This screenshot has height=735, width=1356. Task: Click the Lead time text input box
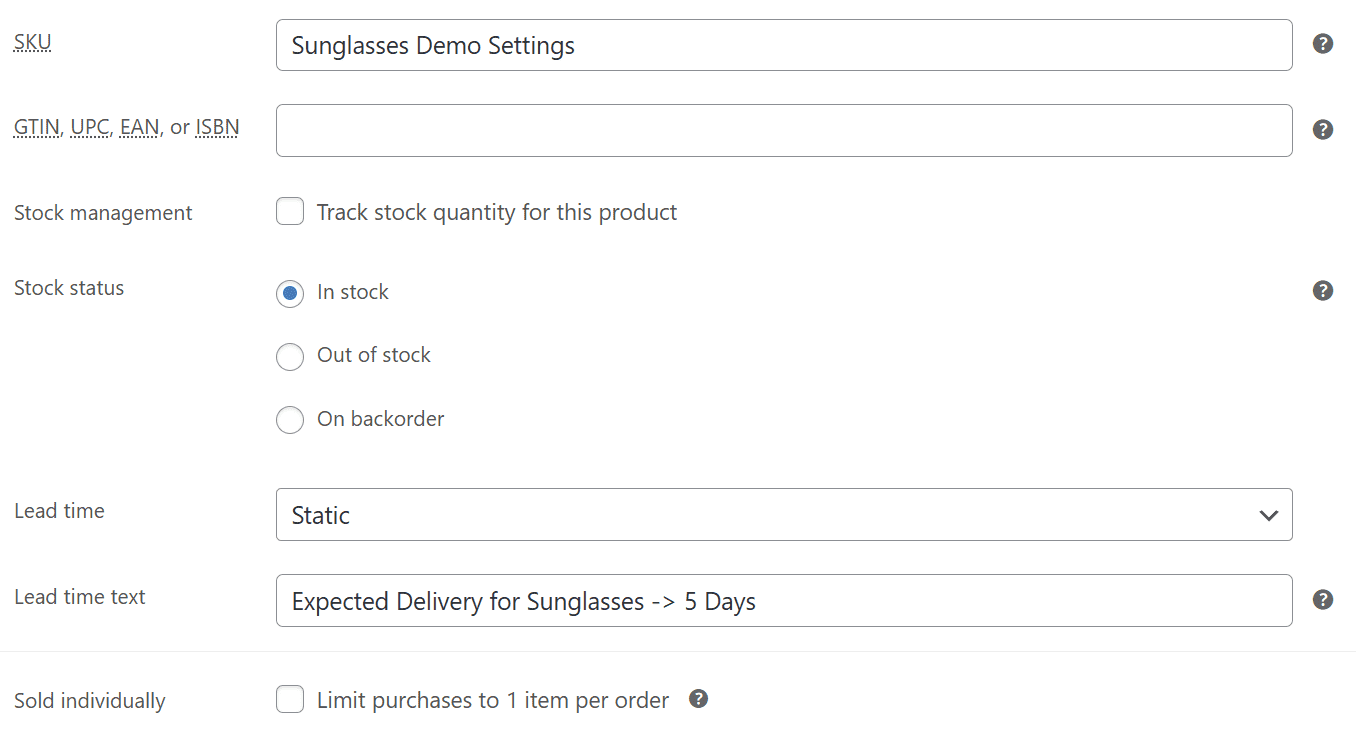coord(784,601)
